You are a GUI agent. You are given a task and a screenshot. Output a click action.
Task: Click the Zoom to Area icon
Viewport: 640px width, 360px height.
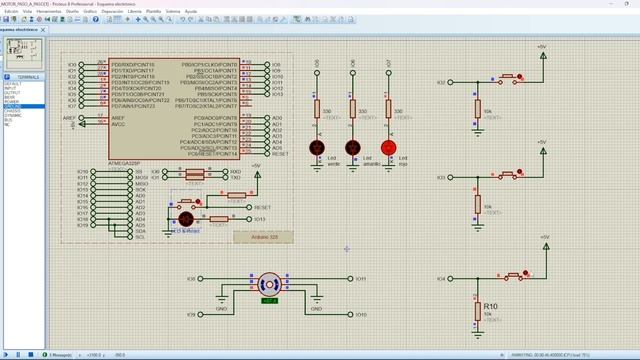(169, 19)
